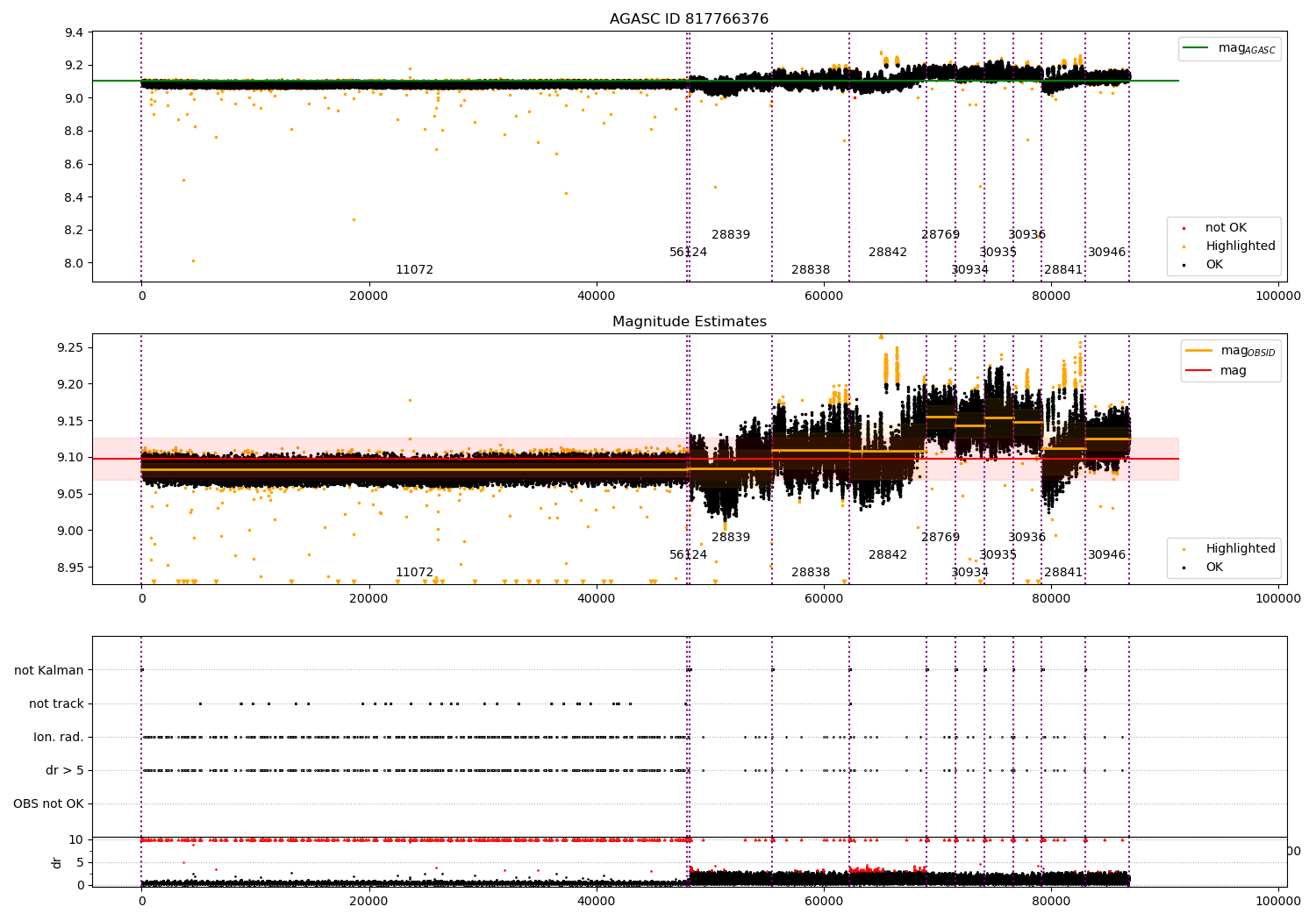Click obsid label 56124 in Magnitude Estimates plot
Image resolution: width=1316 pixels, height=921 pixels.
tap(688, 555)
